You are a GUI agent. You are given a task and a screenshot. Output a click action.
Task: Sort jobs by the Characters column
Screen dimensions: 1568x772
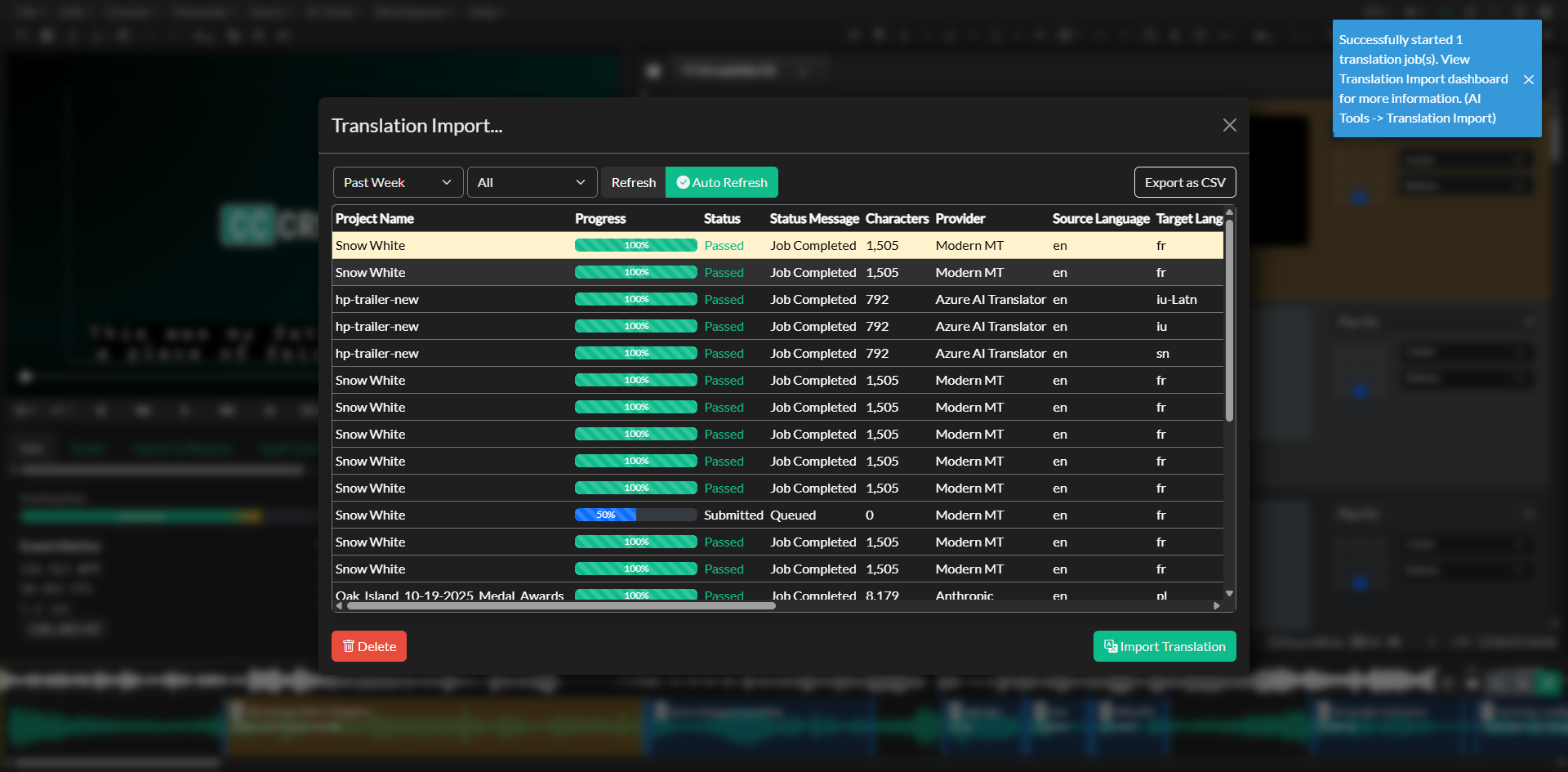897,218
